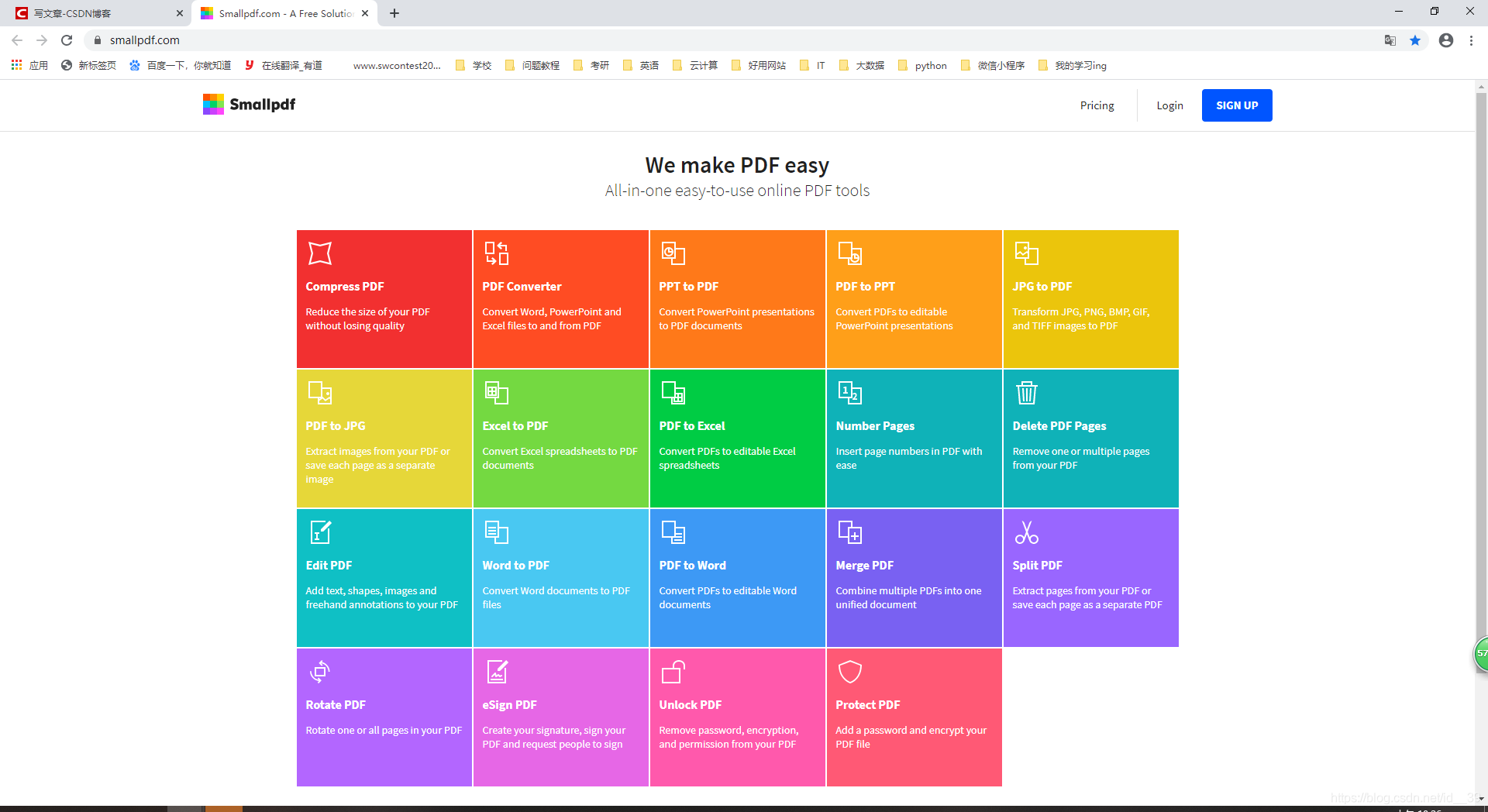Close the Smallpdf.com tab
The image size is (1488, 812).
(365, 13)
